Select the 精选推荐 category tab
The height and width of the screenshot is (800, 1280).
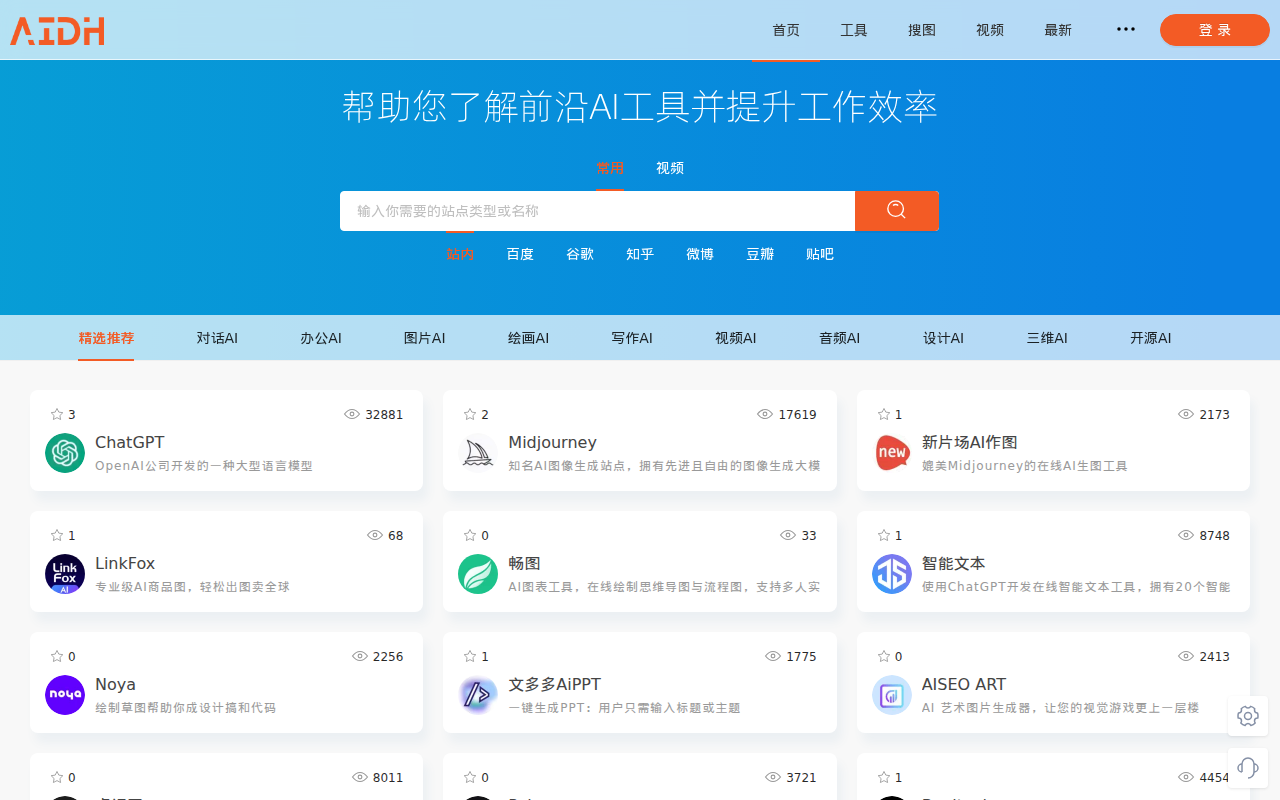click(x=106, y=338)
